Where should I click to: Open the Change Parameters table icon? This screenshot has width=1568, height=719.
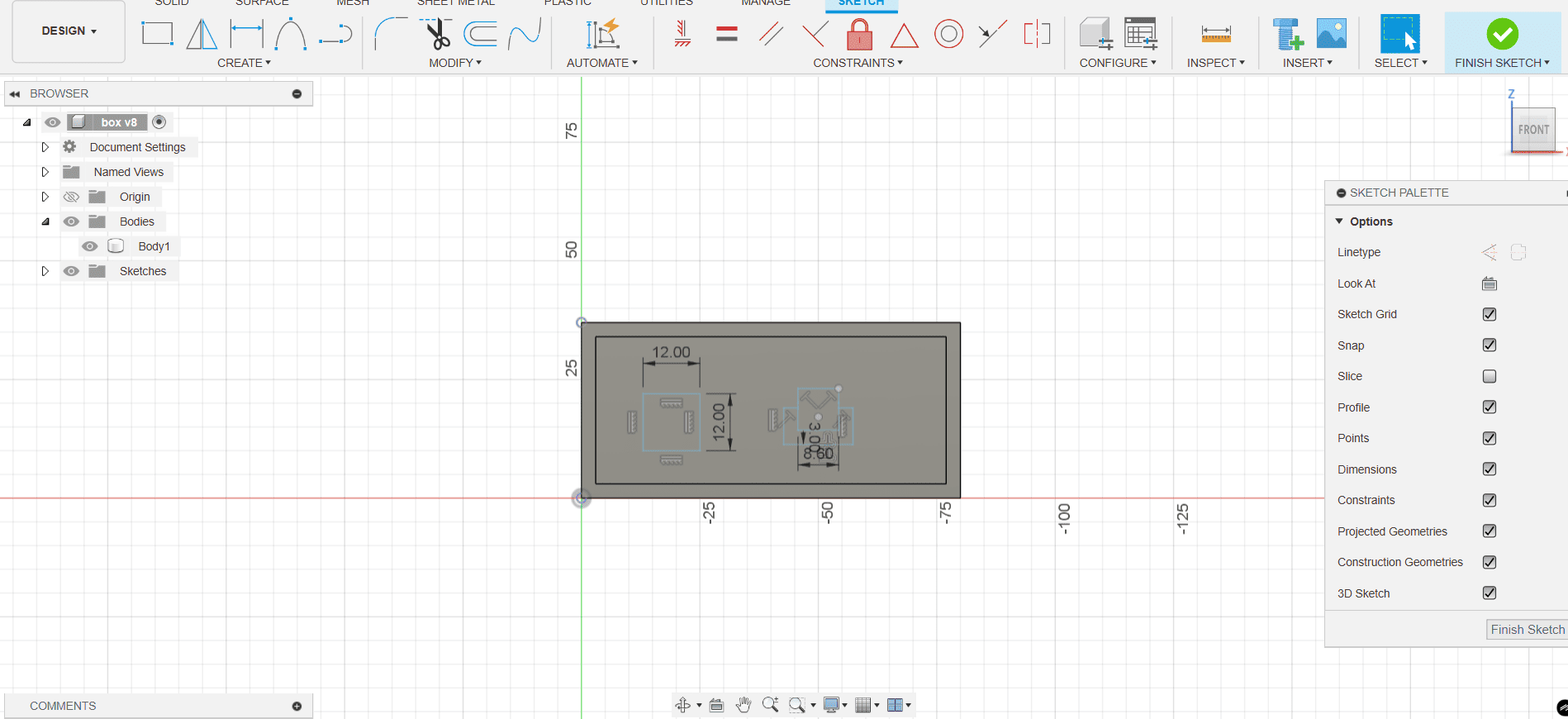[x=1141, y=34]
